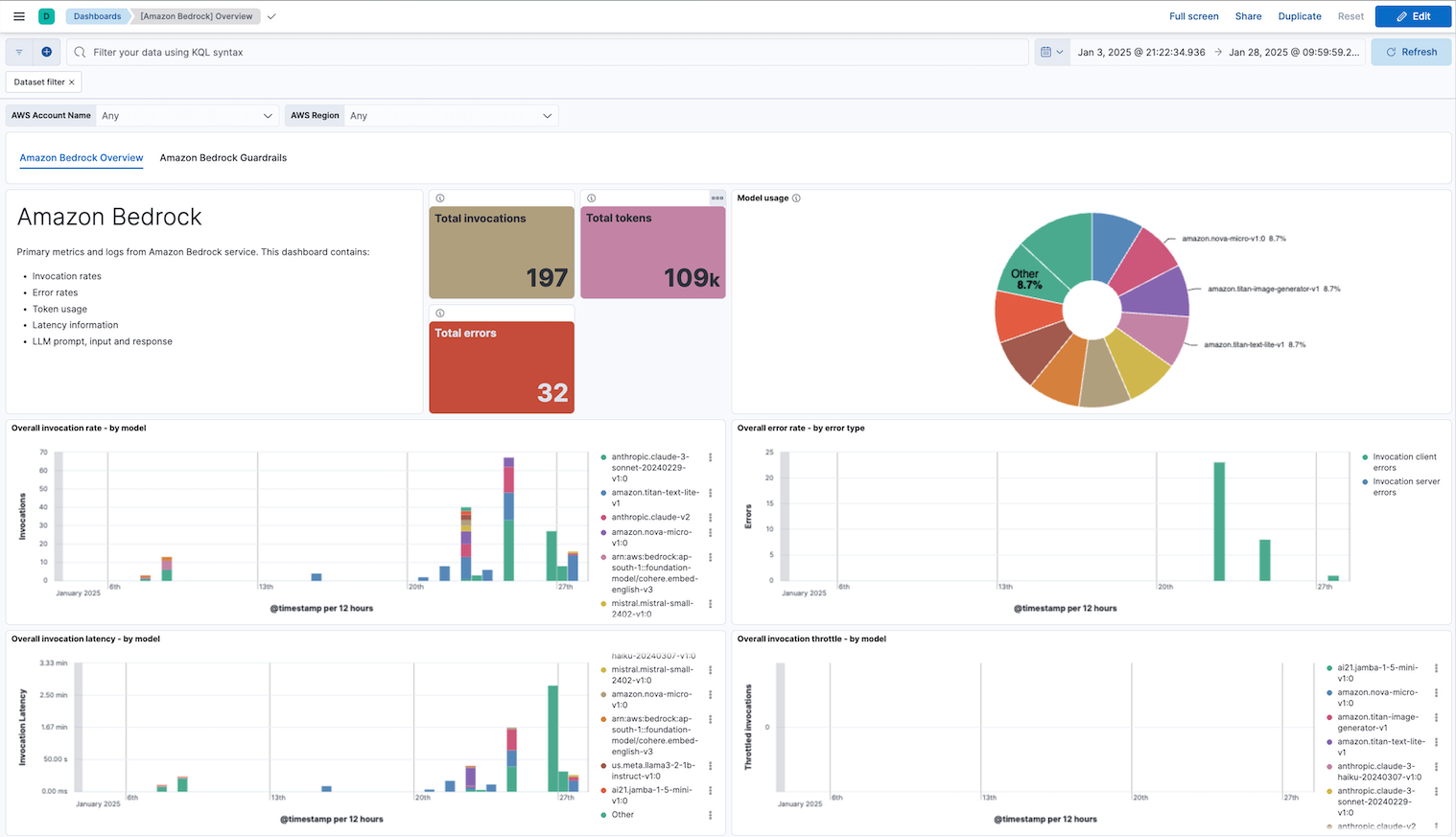Image resolution: width=1456 pixels, height=837 pixels.
Task: Toggle the Invocation client errors legend series
Action: point(1400,461)
